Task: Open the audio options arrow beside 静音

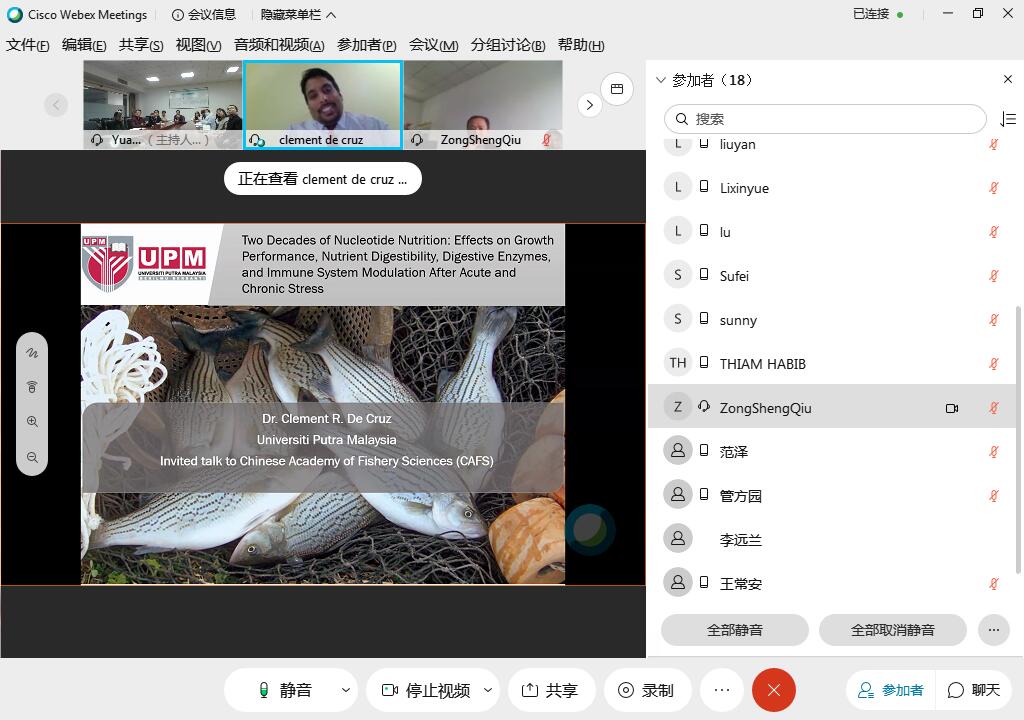Action: [346, 690]
